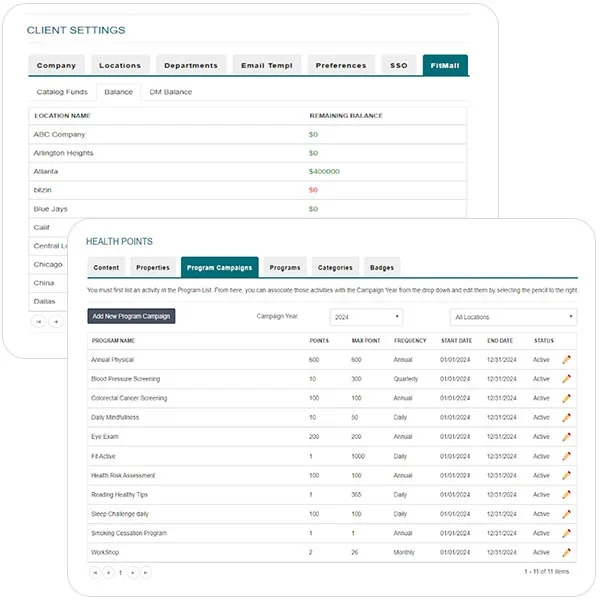Open the Catalog Funds sub-tab

pos(62,92)
